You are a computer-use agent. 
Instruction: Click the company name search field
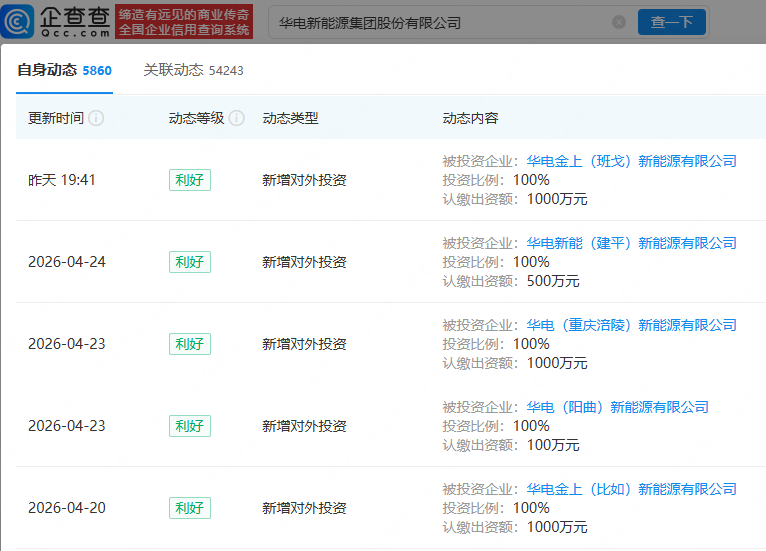[x=440, y=22]
